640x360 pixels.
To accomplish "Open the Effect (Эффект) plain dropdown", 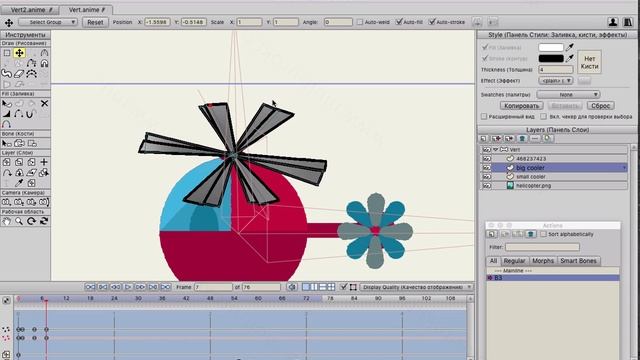I will [556, 81].
